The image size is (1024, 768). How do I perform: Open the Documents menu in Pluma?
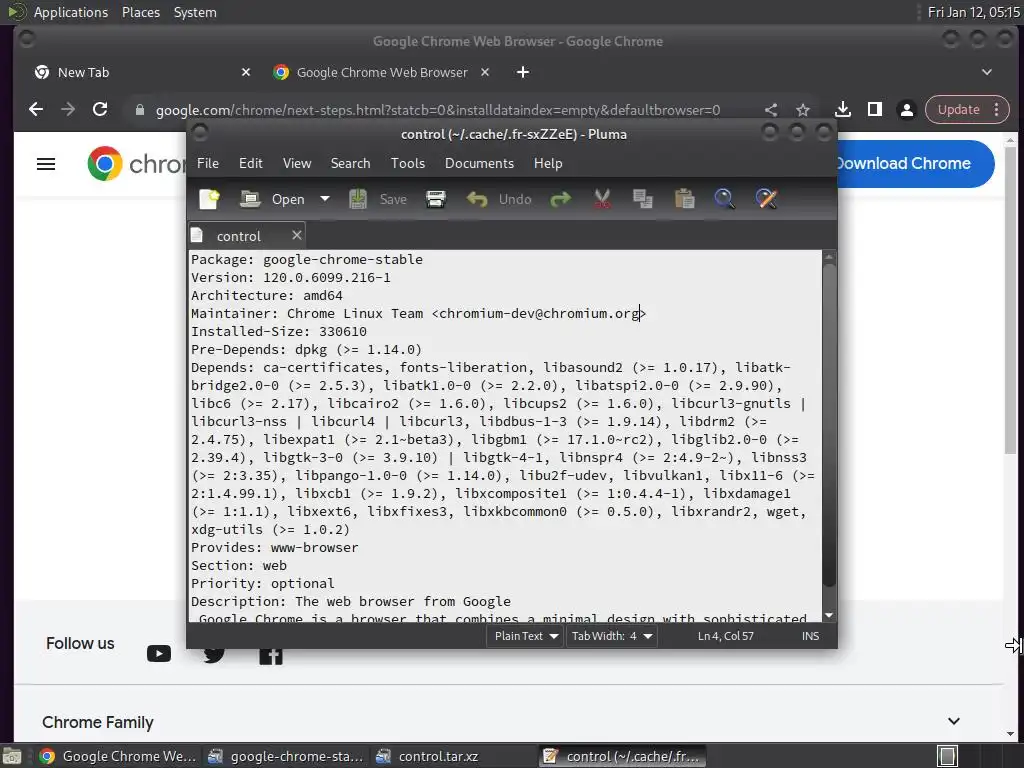(479, 163)
